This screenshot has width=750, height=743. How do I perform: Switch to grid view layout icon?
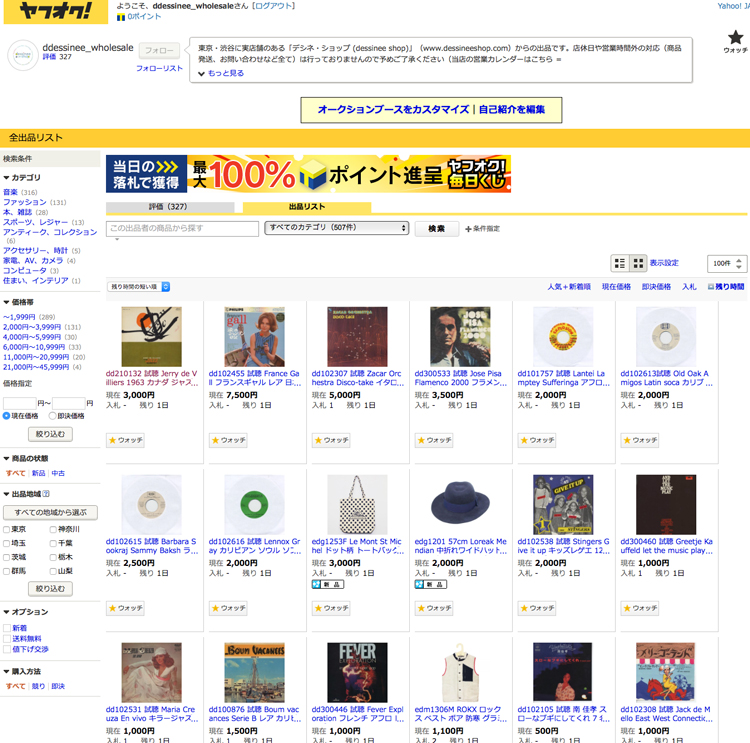pos(638,263)
